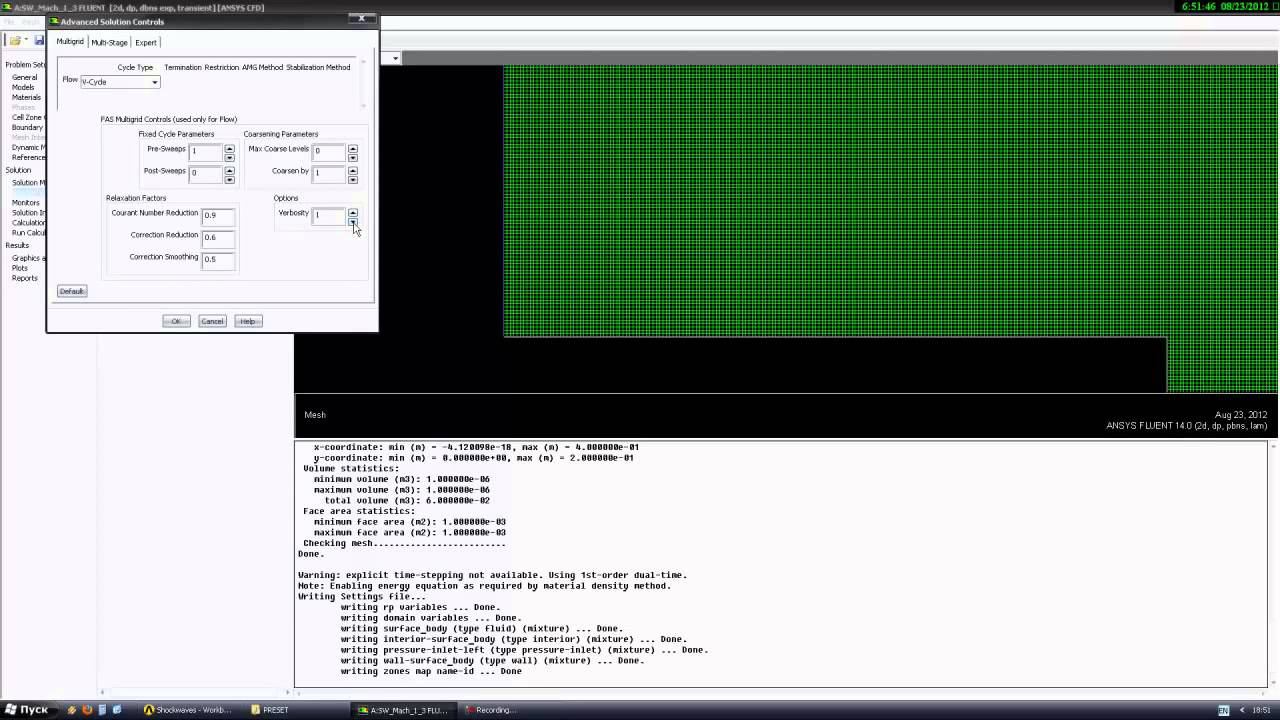
Task: Confirm the dialog with OK
Action: [176, 321]
